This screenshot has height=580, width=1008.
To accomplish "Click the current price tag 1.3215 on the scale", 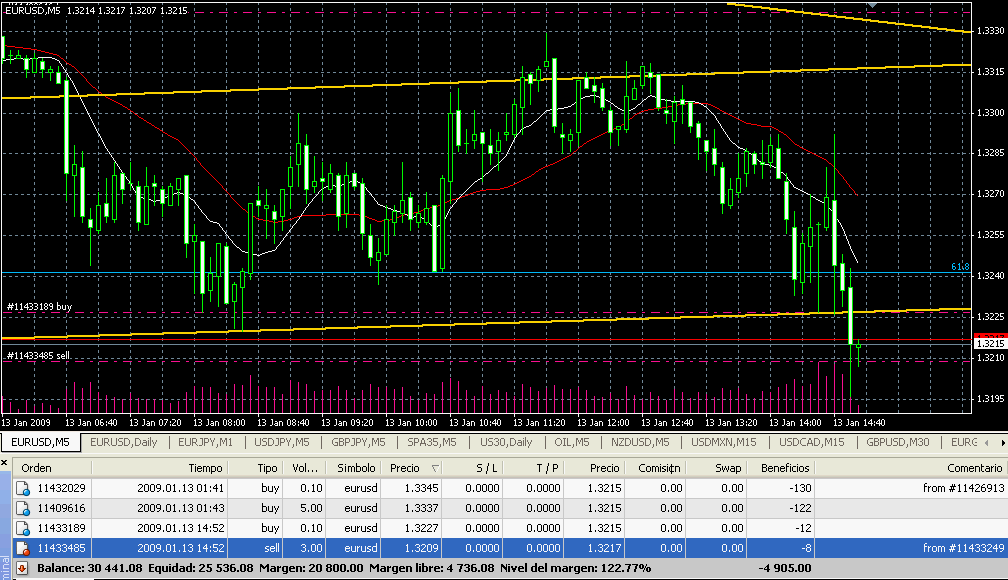I will pos(991,344).
